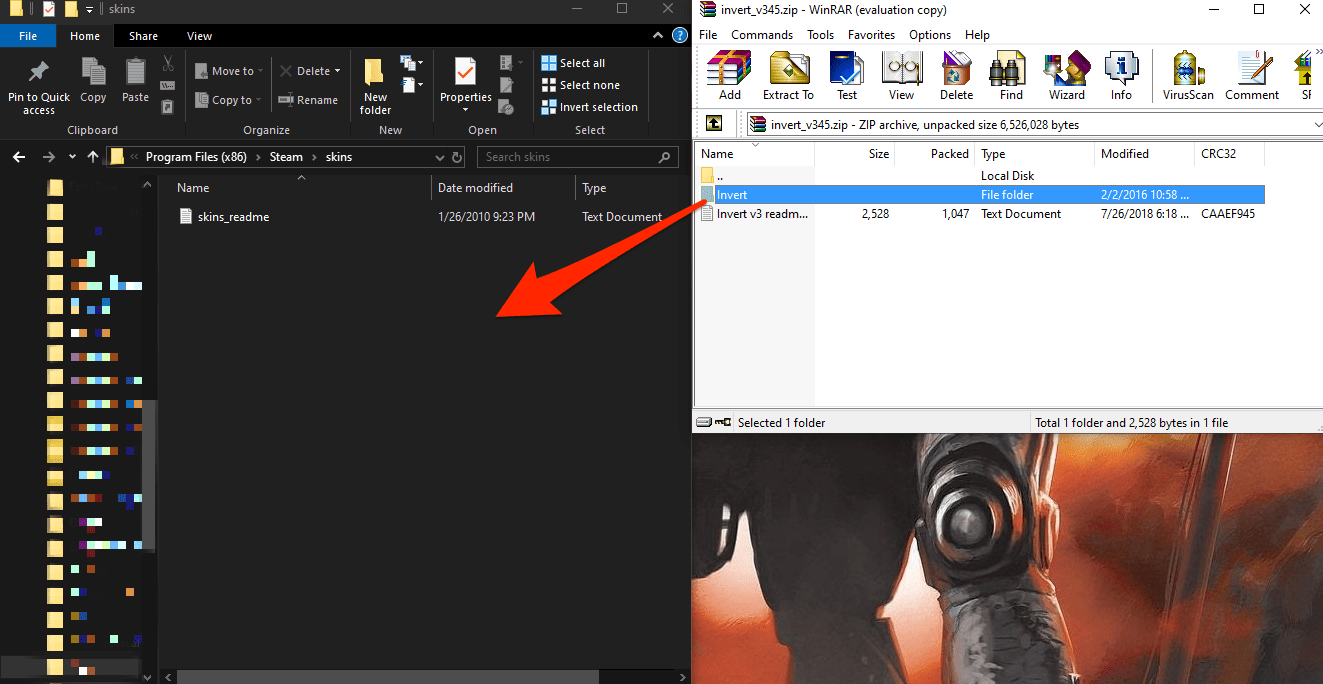Go up one level in WinRAR
Viewport: 1323px width, 684px height.
(714, 124)
